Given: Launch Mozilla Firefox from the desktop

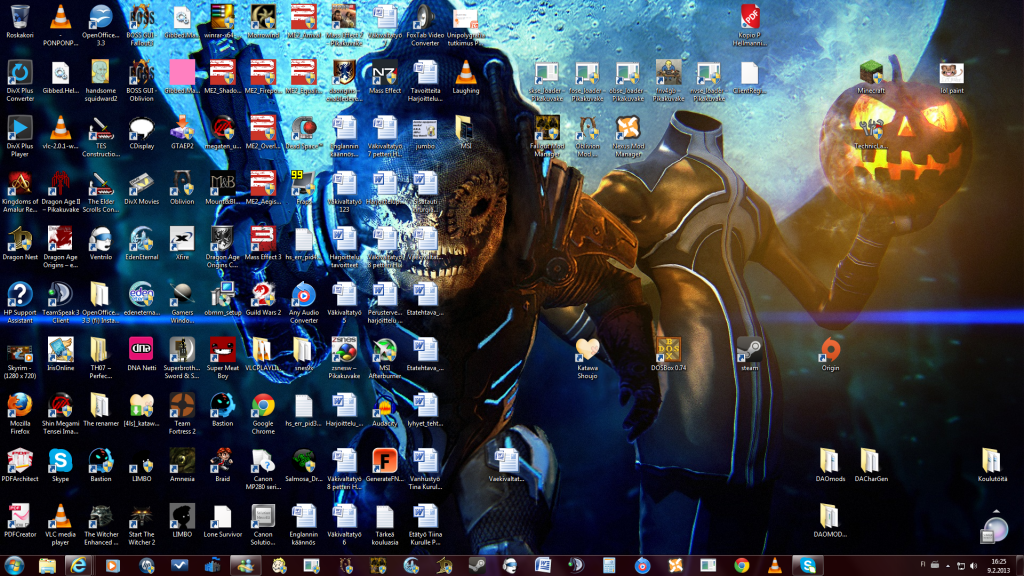Looking at the screenshot, I should coord(19,405).
